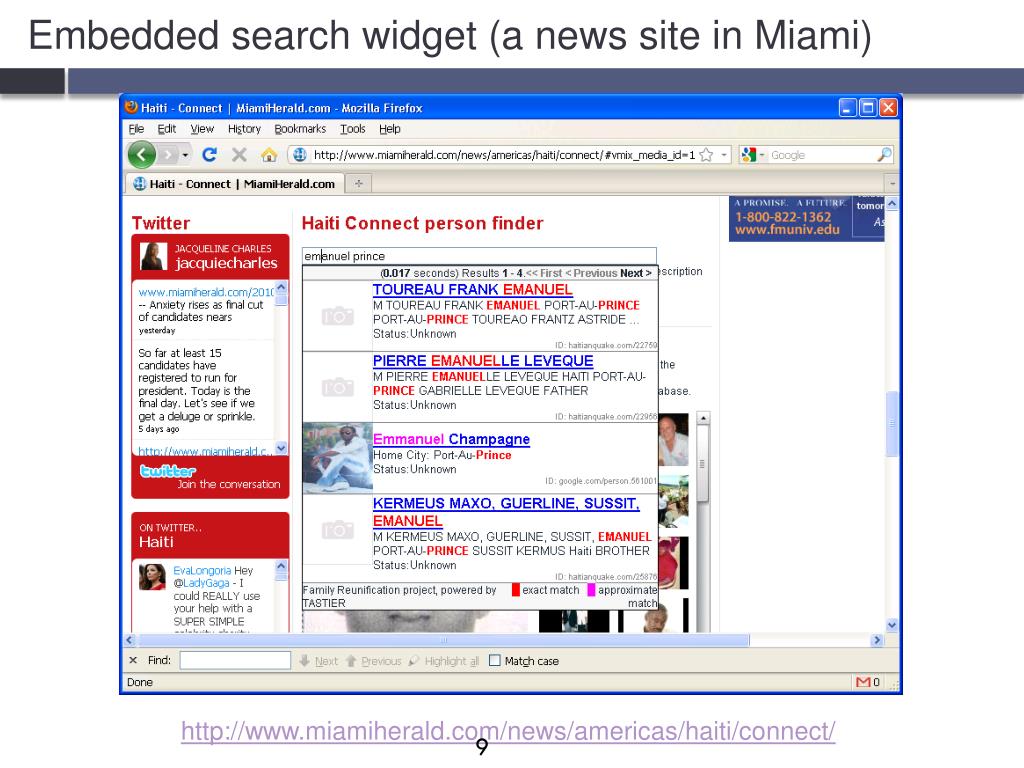The image size is (1024, 768).
Task: Click the horizontal scrollbar left arrow
Action: click(129, 640)
